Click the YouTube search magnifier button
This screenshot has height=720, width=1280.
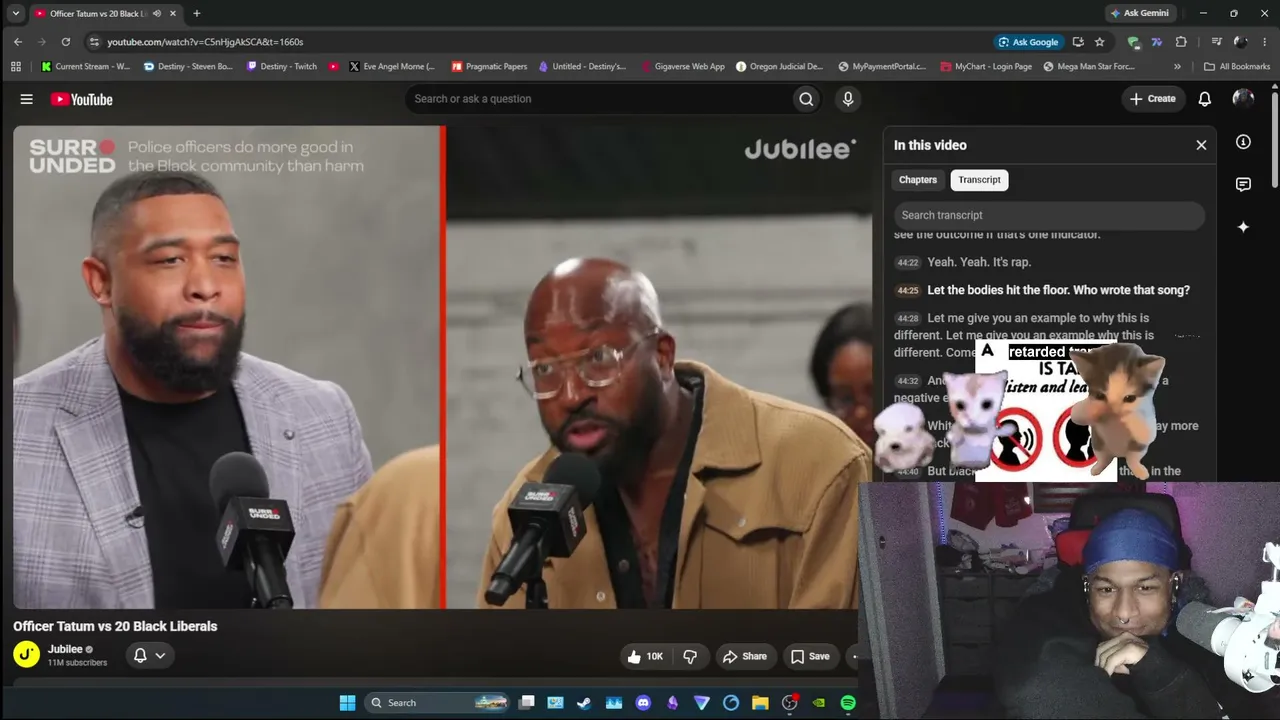(x=806, y=99)
